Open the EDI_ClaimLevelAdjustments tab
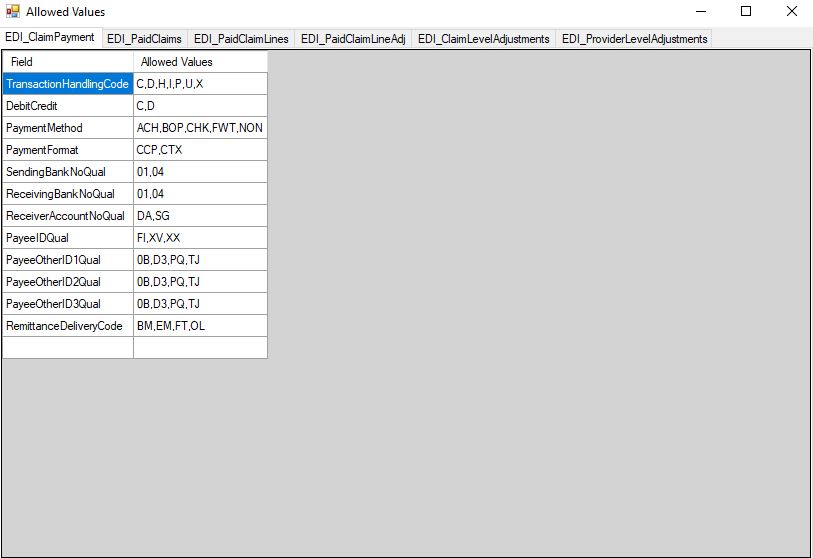 (x=483, y=39)
